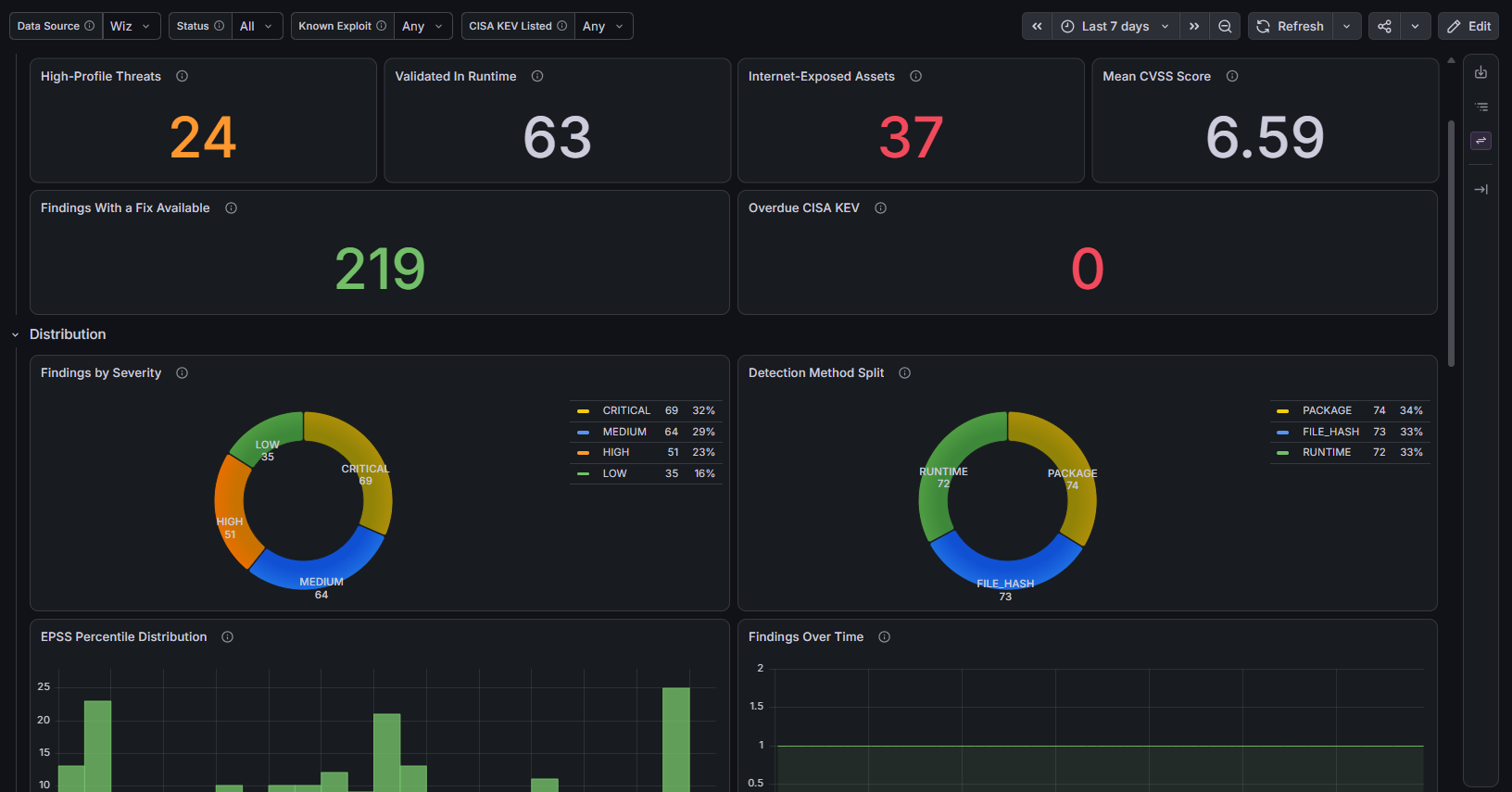Click info icon beside Findings by Severity

(x=182, y=372)
